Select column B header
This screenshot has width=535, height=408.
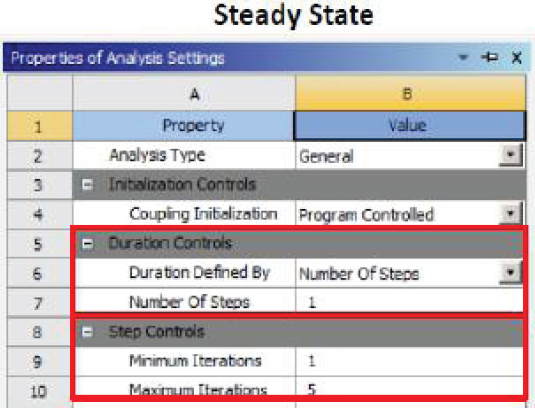coord(410,93)
